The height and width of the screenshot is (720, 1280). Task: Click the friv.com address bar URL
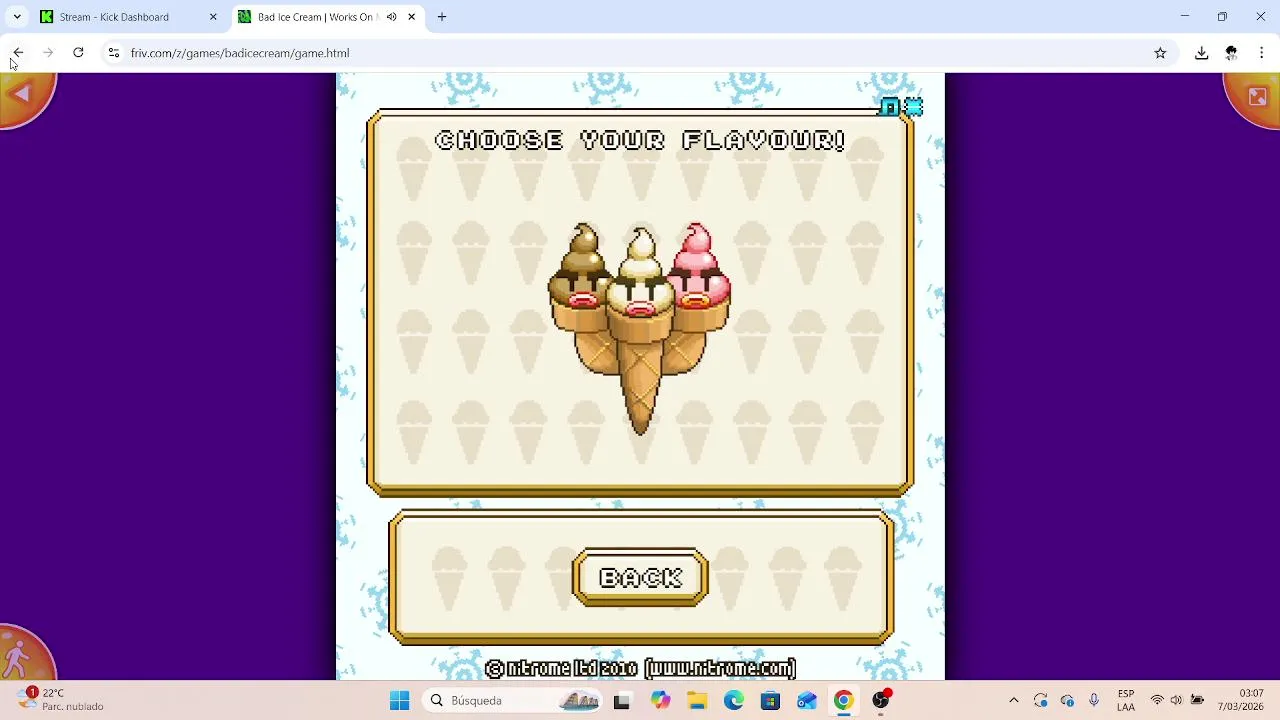[x=240, y=53]
